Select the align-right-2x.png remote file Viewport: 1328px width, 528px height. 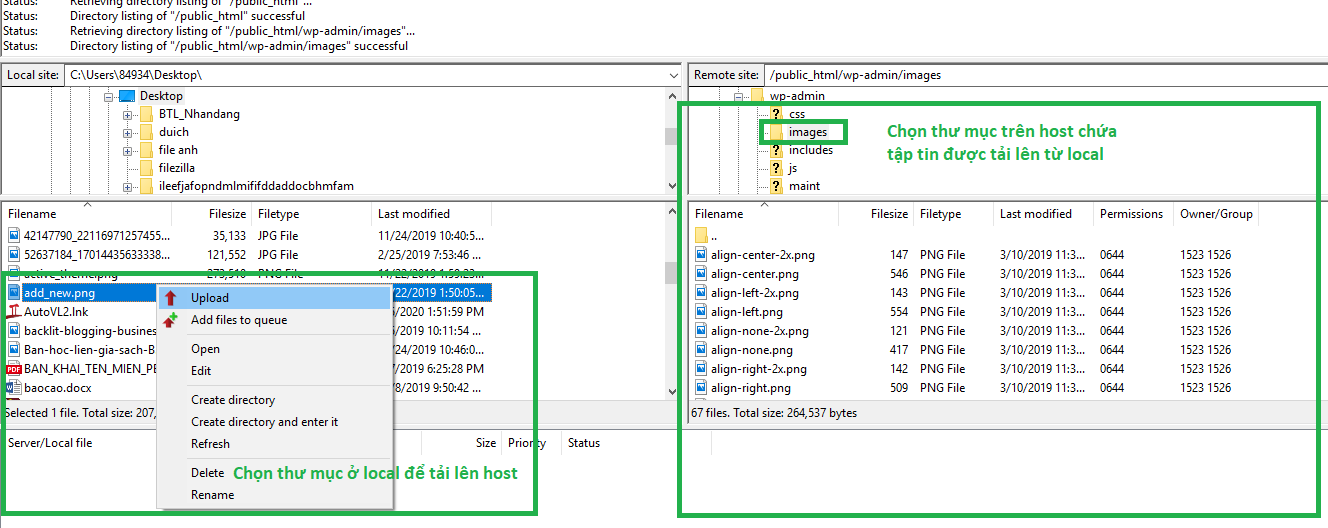(x=759, y=369)
